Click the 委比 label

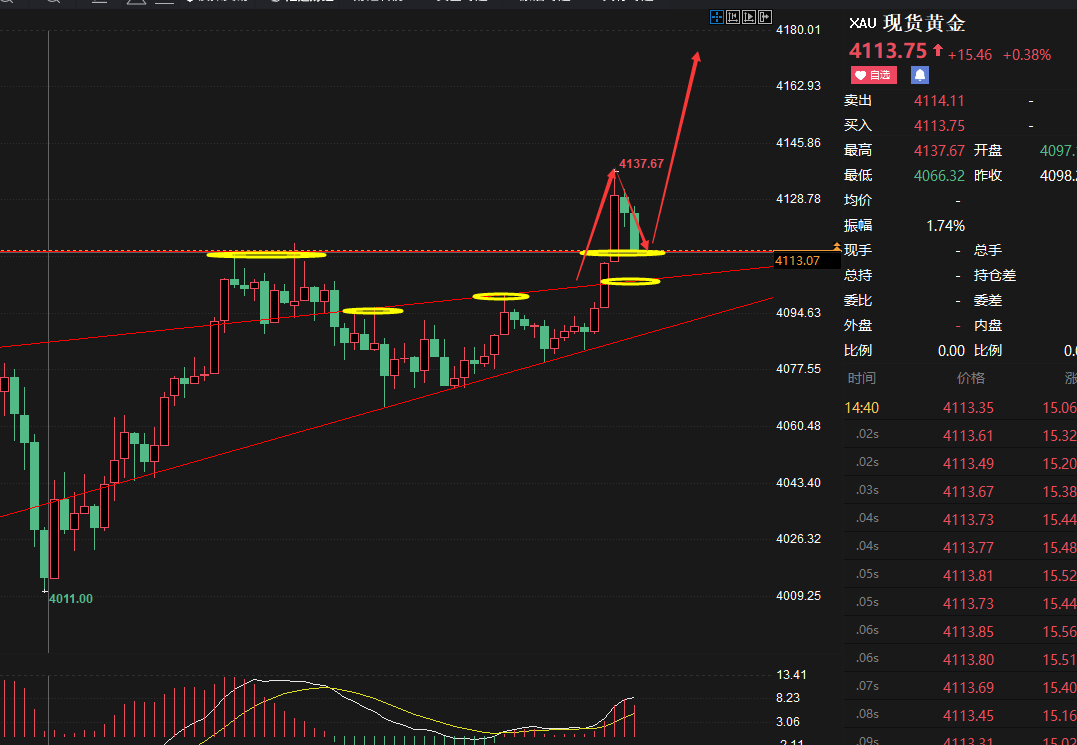858,300
